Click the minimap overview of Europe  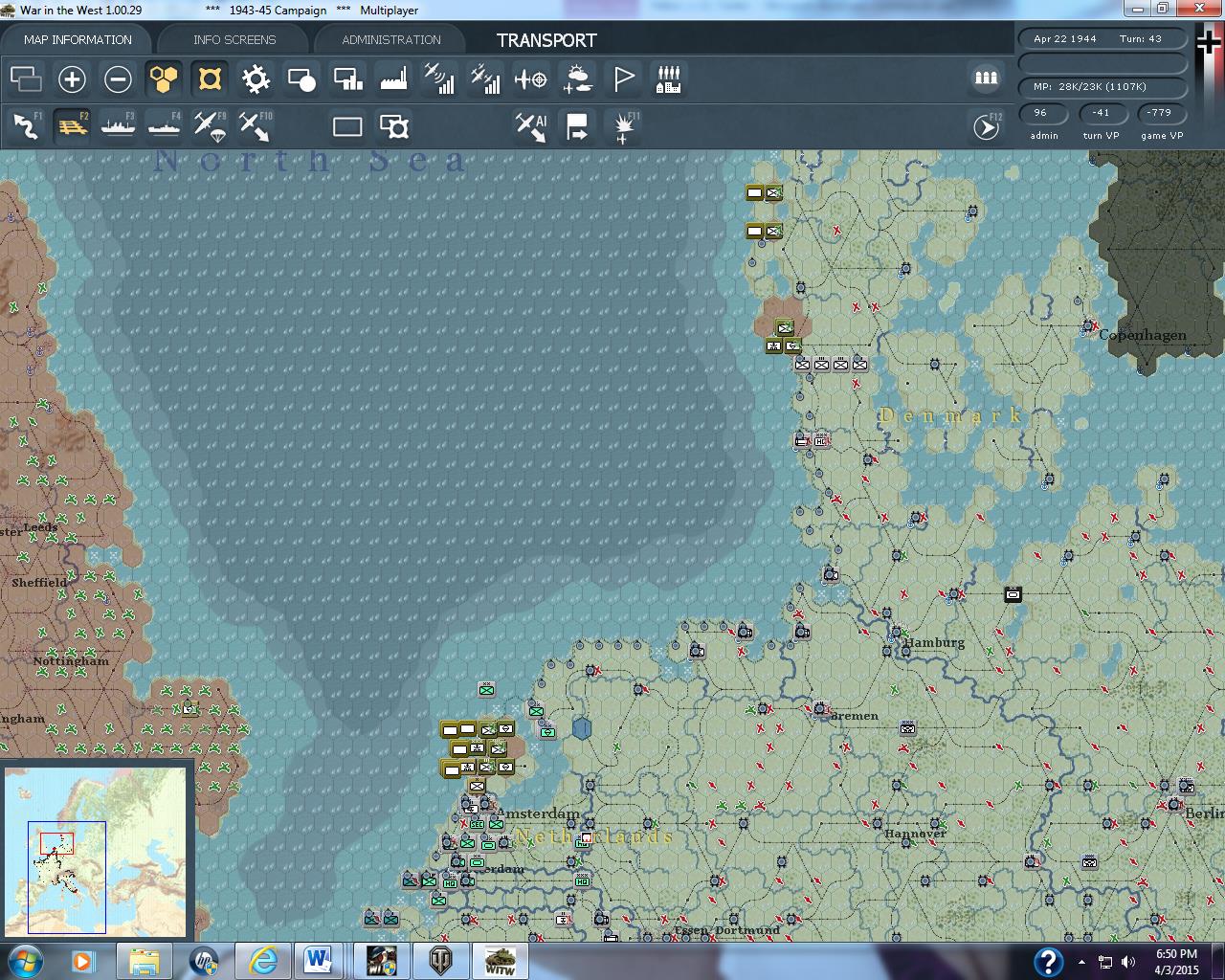[96, 852]
